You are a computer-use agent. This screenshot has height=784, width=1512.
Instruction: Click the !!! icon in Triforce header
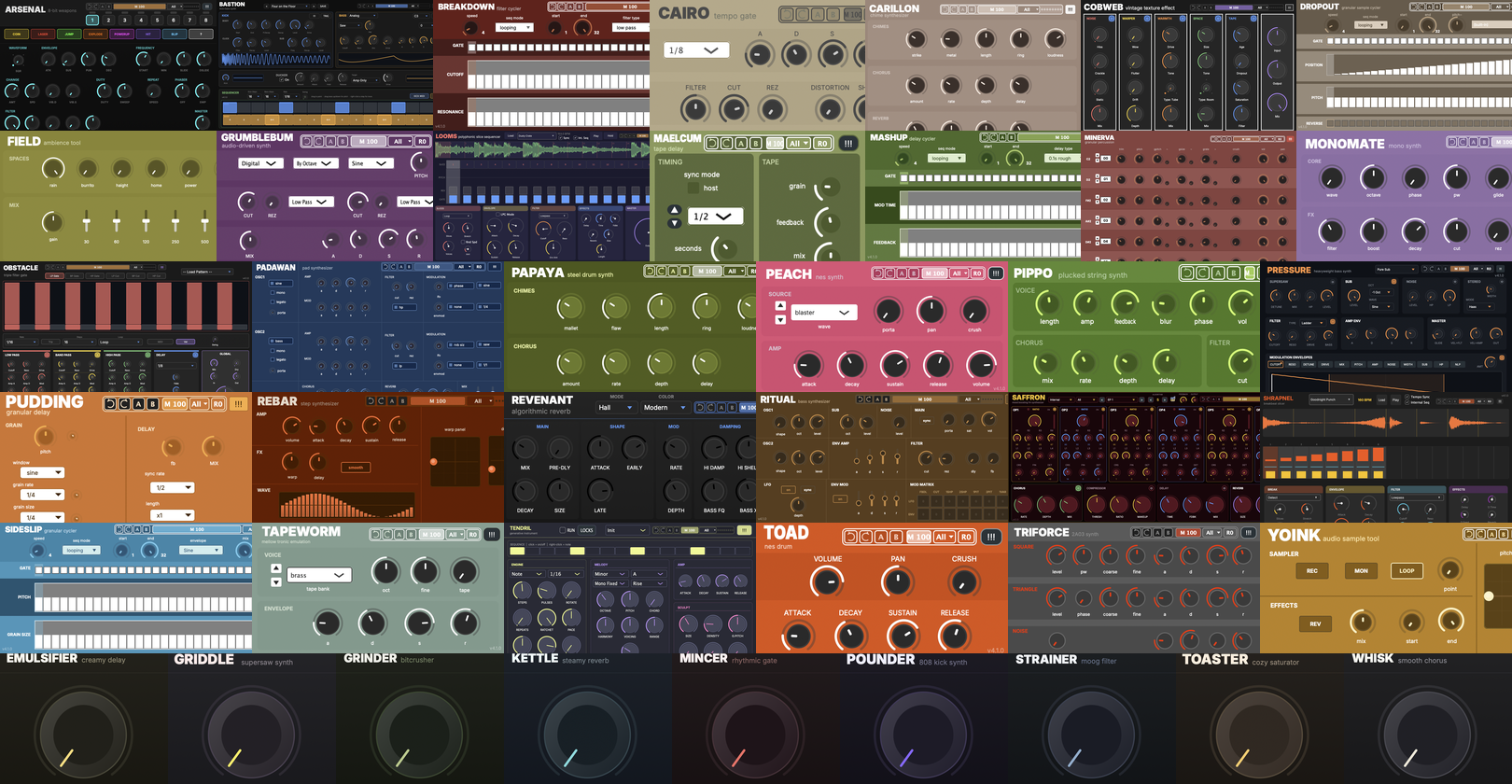(1248, 533)
